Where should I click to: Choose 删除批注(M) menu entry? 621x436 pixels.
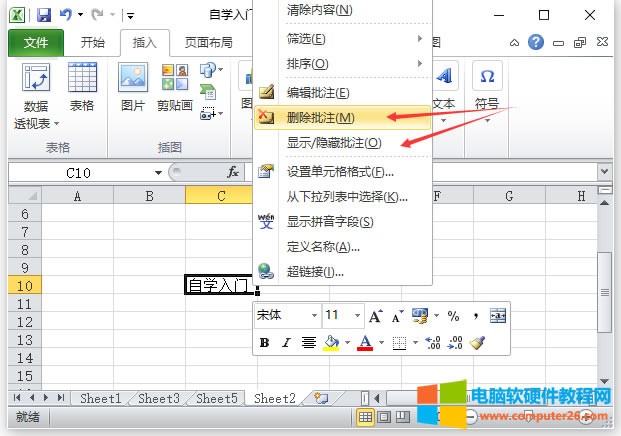342,118
